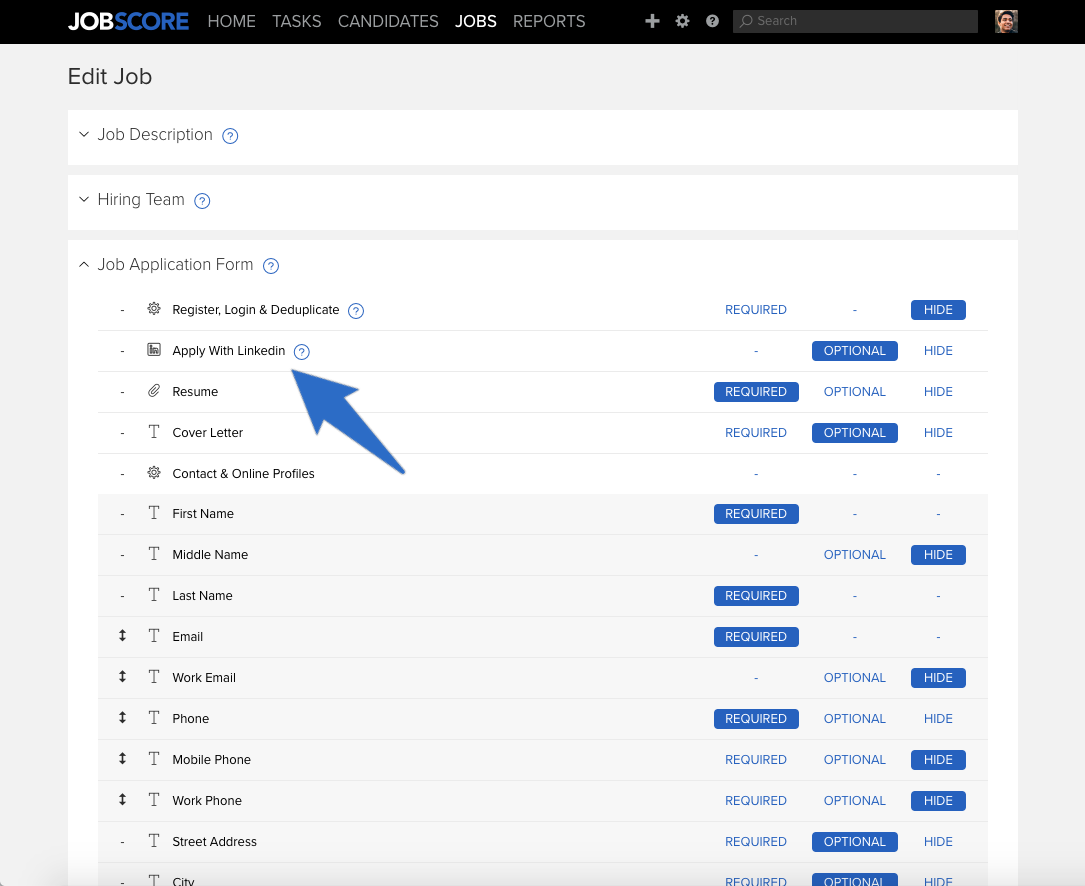This screenshot has width=1085, height=886.
Task: Open the user profile avatar
Action: pyautogui.click(x=1006, y=21)
